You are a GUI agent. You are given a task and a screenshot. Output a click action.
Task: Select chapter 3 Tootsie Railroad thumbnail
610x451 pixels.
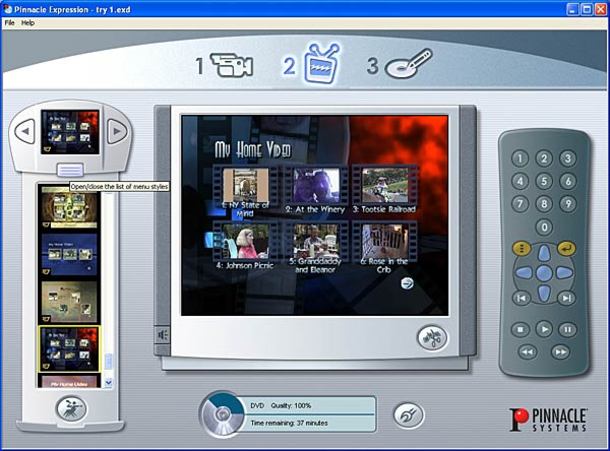pos(385,185)
